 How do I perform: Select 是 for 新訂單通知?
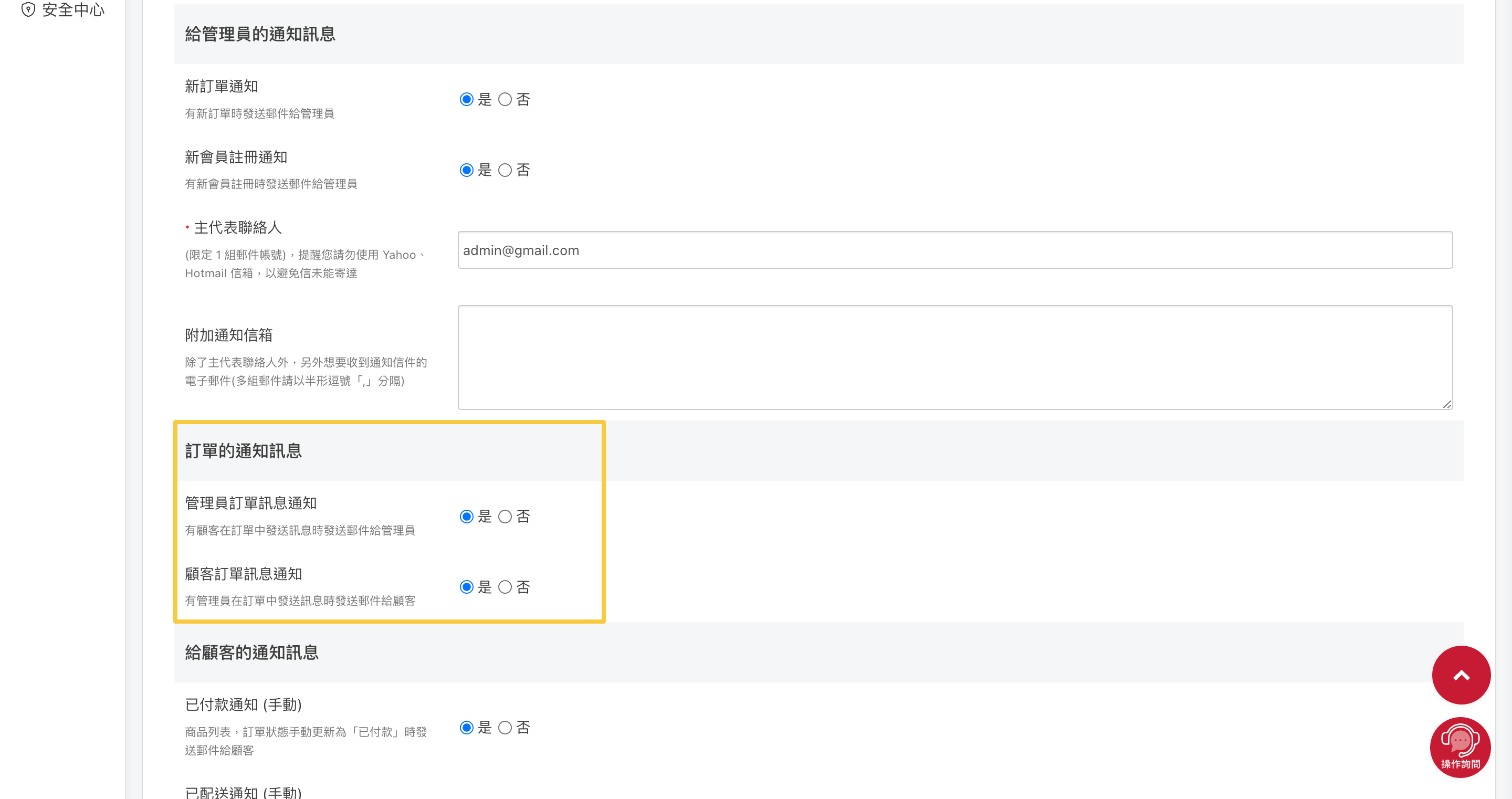click(x=467, y=99)
